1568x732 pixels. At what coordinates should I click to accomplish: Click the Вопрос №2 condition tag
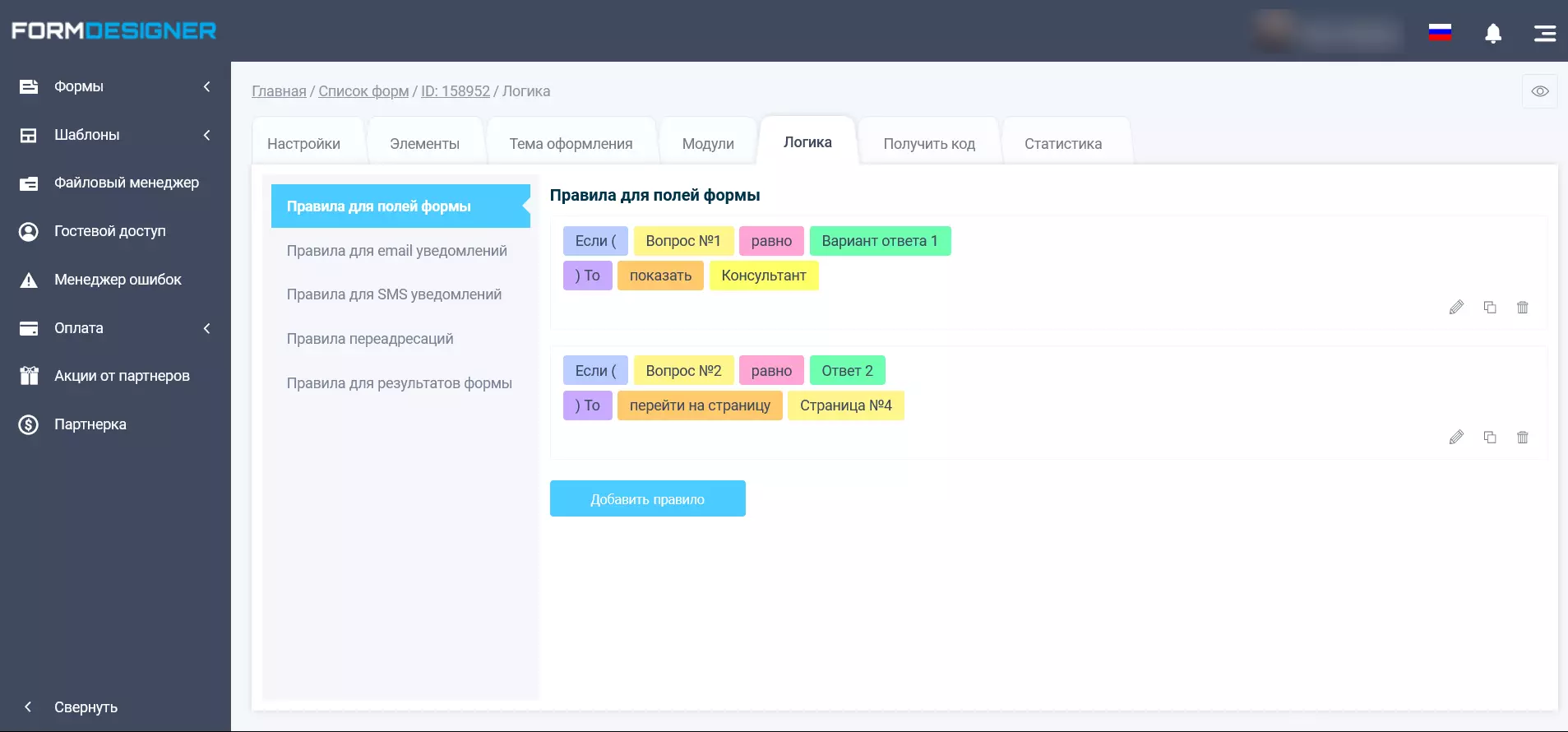[683, 371]
